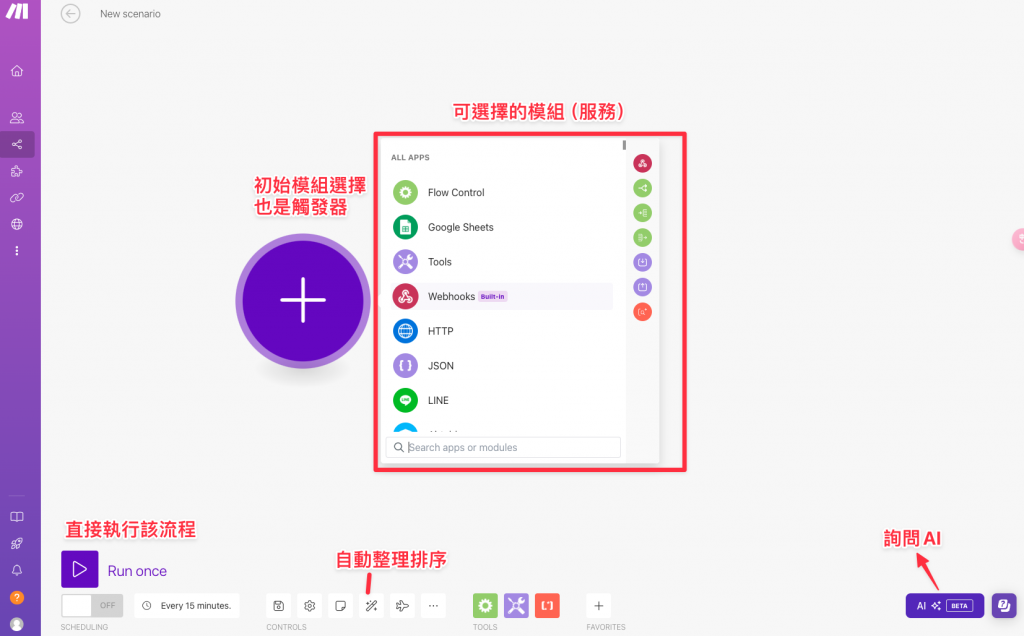Viewport: 1024px width, 636px height.
Task: Select Flow Control from the apps list
Action: [502, 193]
